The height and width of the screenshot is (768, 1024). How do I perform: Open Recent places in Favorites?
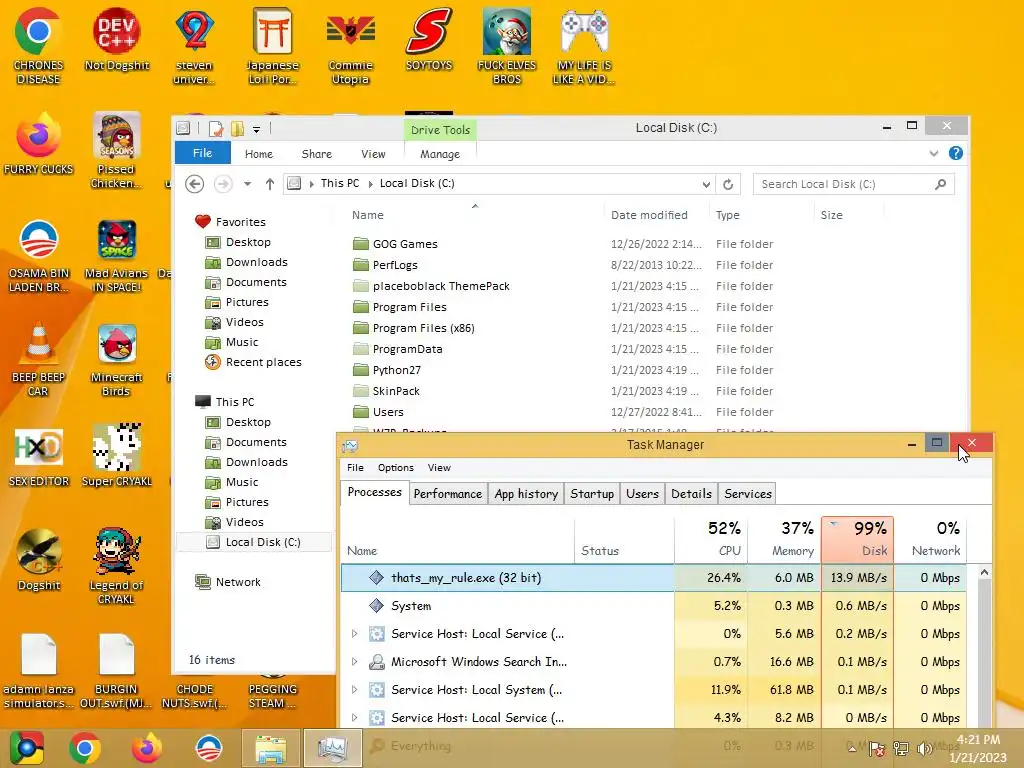point(263,362)
